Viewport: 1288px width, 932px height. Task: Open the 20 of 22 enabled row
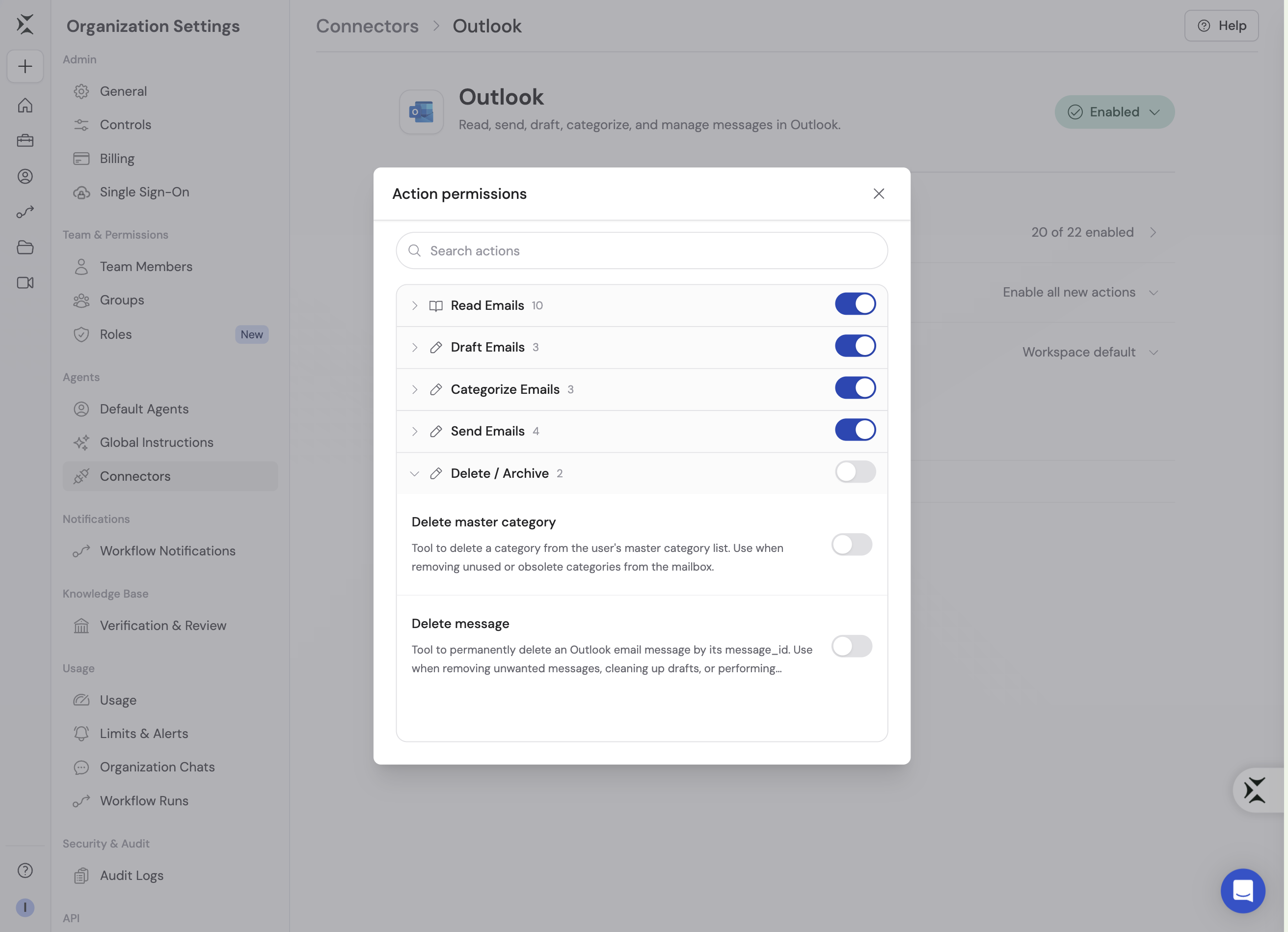click(x=1094, y=232)
